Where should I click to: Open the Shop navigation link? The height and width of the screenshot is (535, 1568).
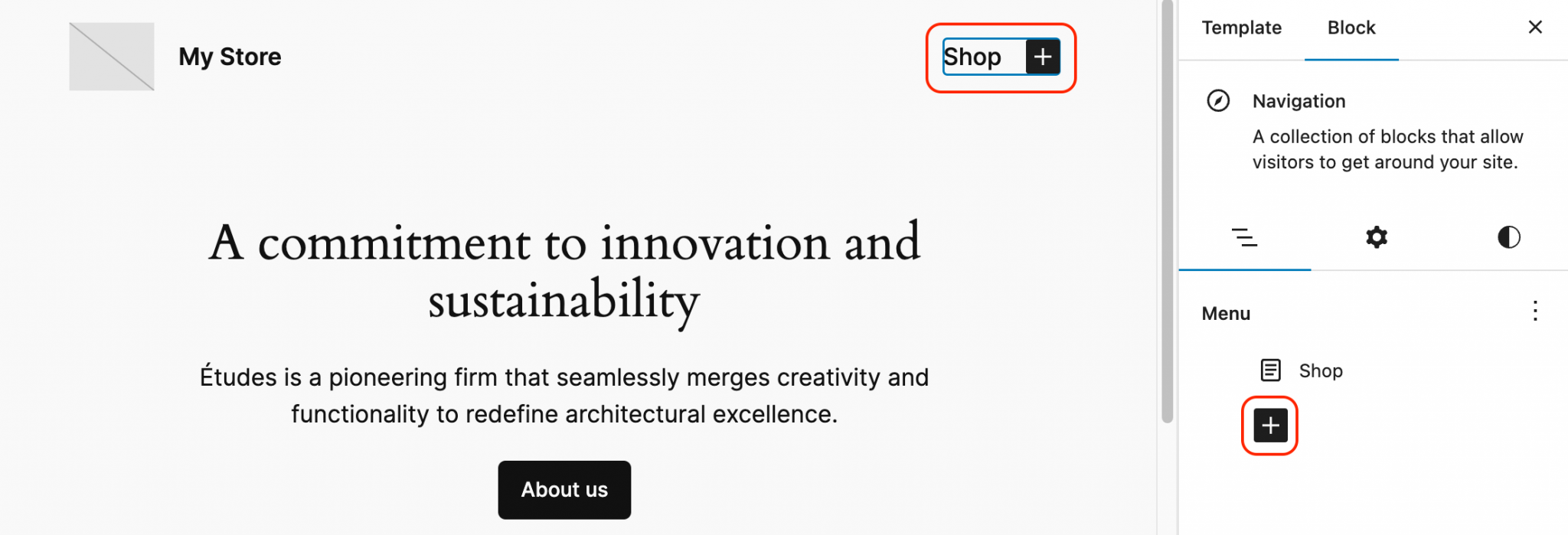972,56
